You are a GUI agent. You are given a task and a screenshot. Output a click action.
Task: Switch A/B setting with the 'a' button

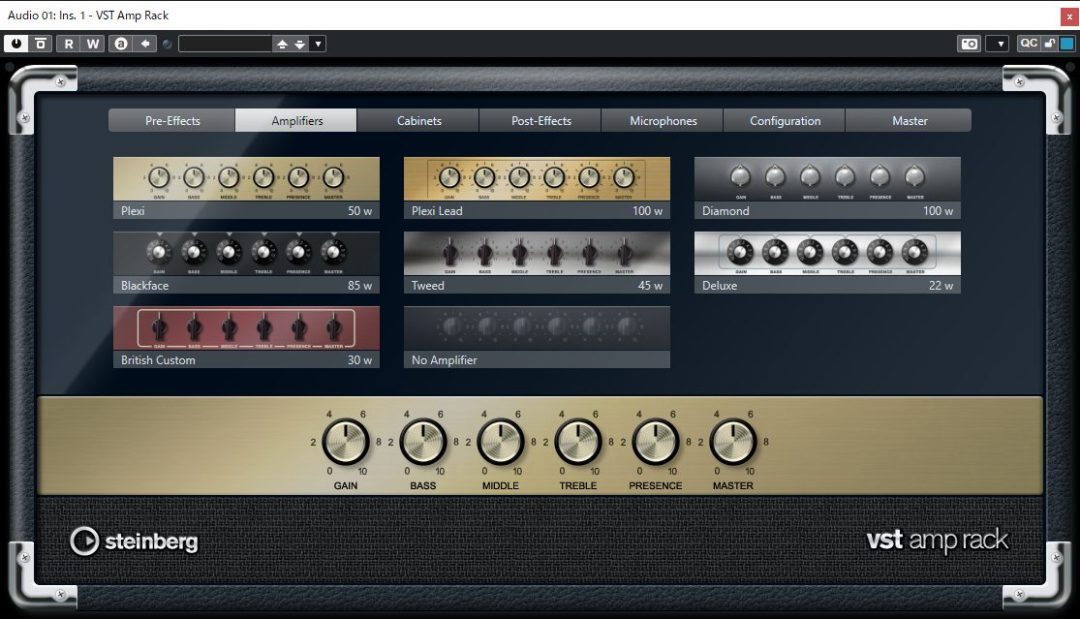(121, 44)
